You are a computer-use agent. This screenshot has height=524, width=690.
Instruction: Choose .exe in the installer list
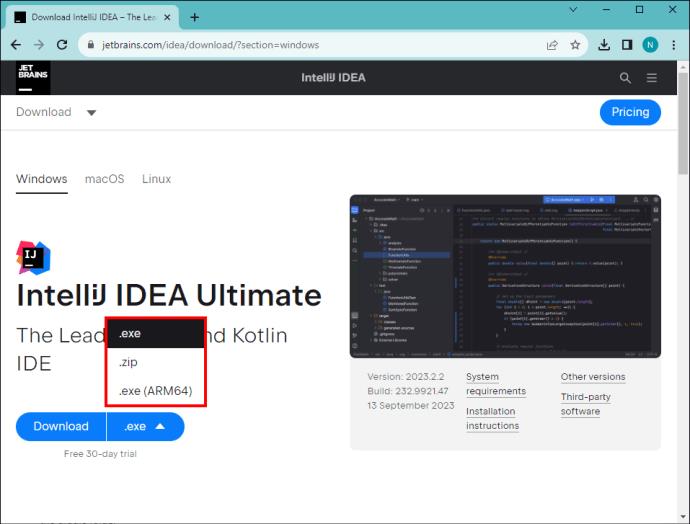pyautogui.click(x=156, y=333)
